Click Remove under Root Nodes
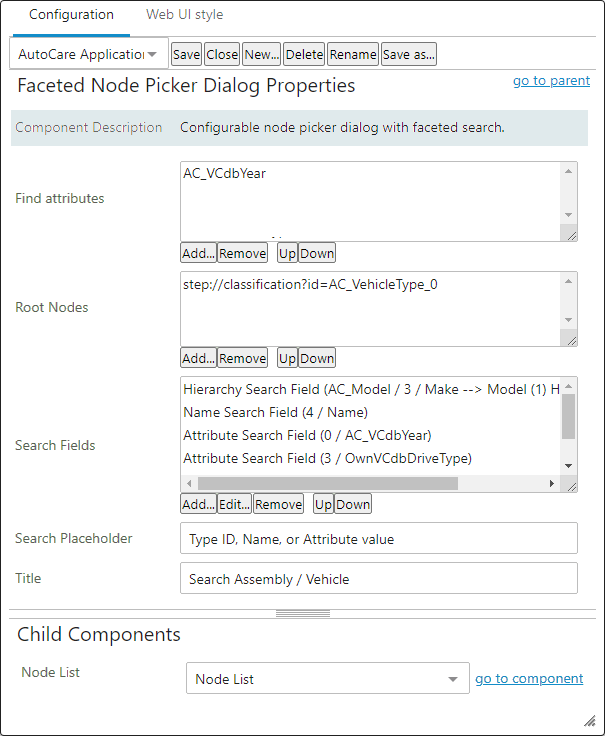 point(243,358)
